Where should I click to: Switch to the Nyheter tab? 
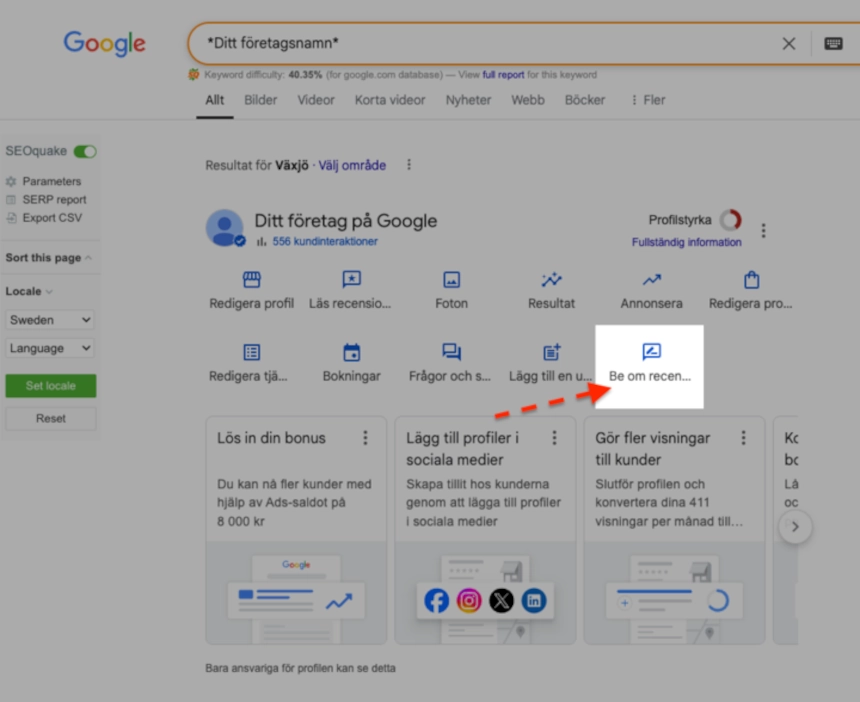click(x=468, y=100)
